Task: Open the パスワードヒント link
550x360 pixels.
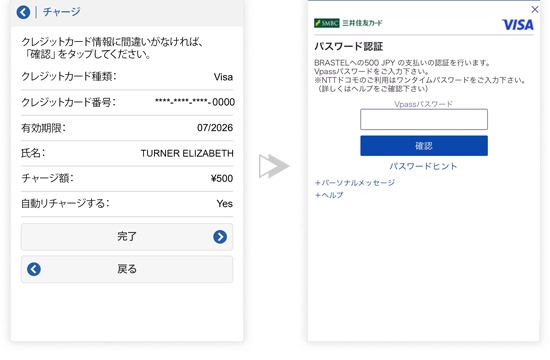Action: point(423,166)
